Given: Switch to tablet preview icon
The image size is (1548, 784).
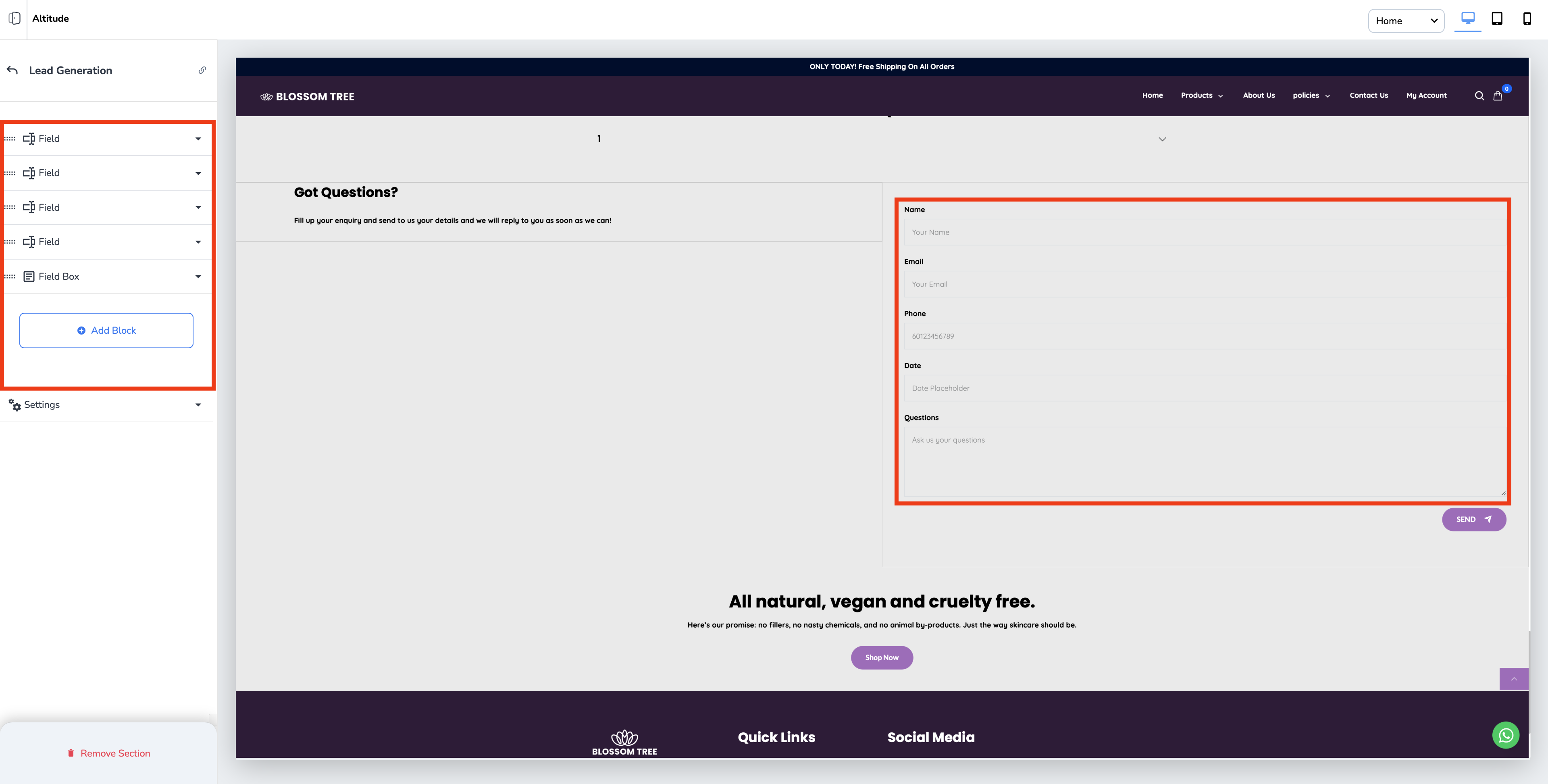Looking at the screenshot, I should tap(1497, 19).
